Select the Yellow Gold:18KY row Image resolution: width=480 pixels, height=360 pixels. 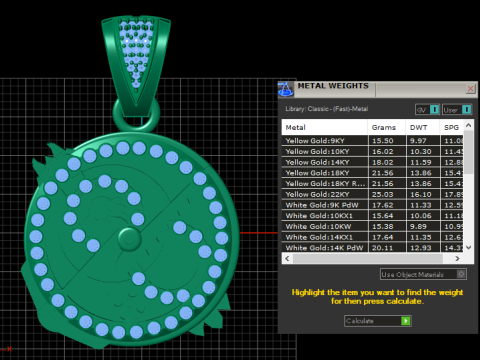[x=373, y=173]
